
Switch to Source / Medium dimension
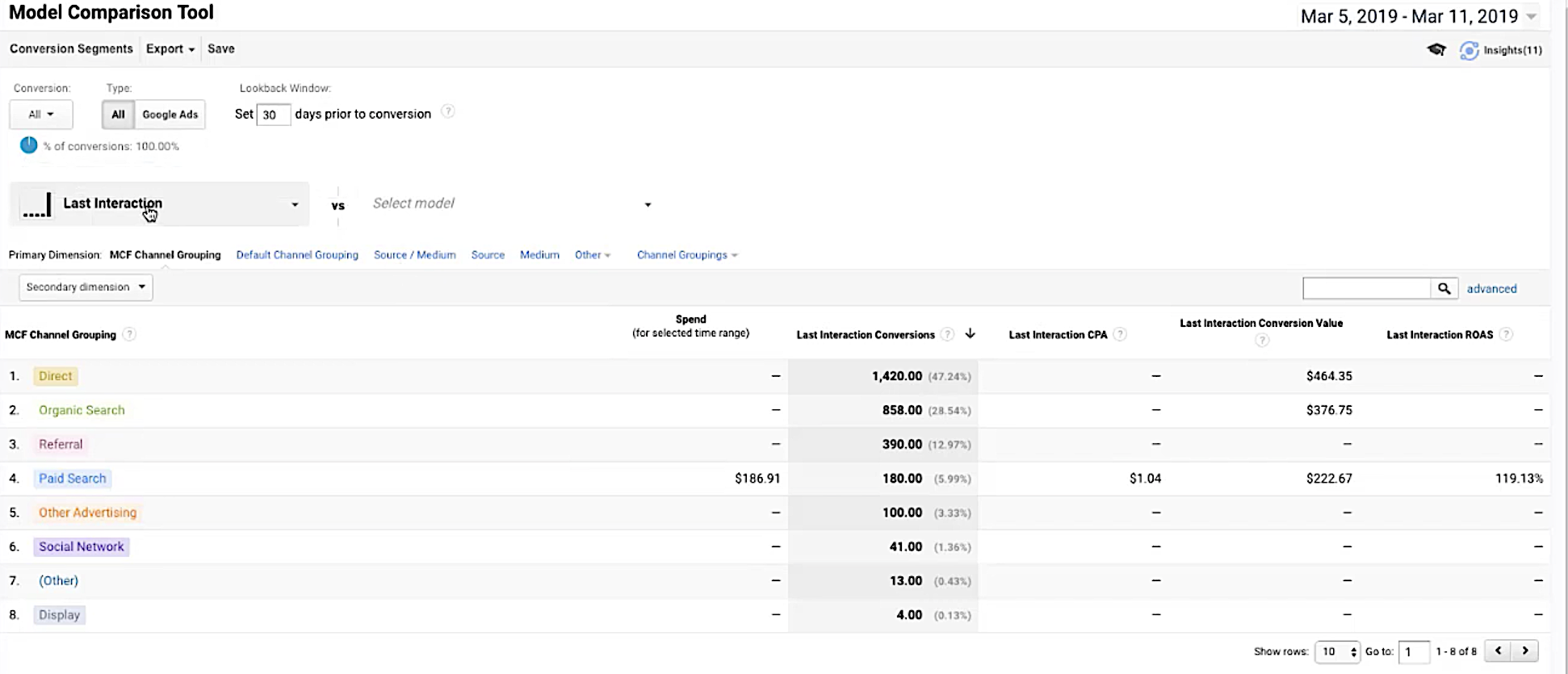[x=414, y=255]
